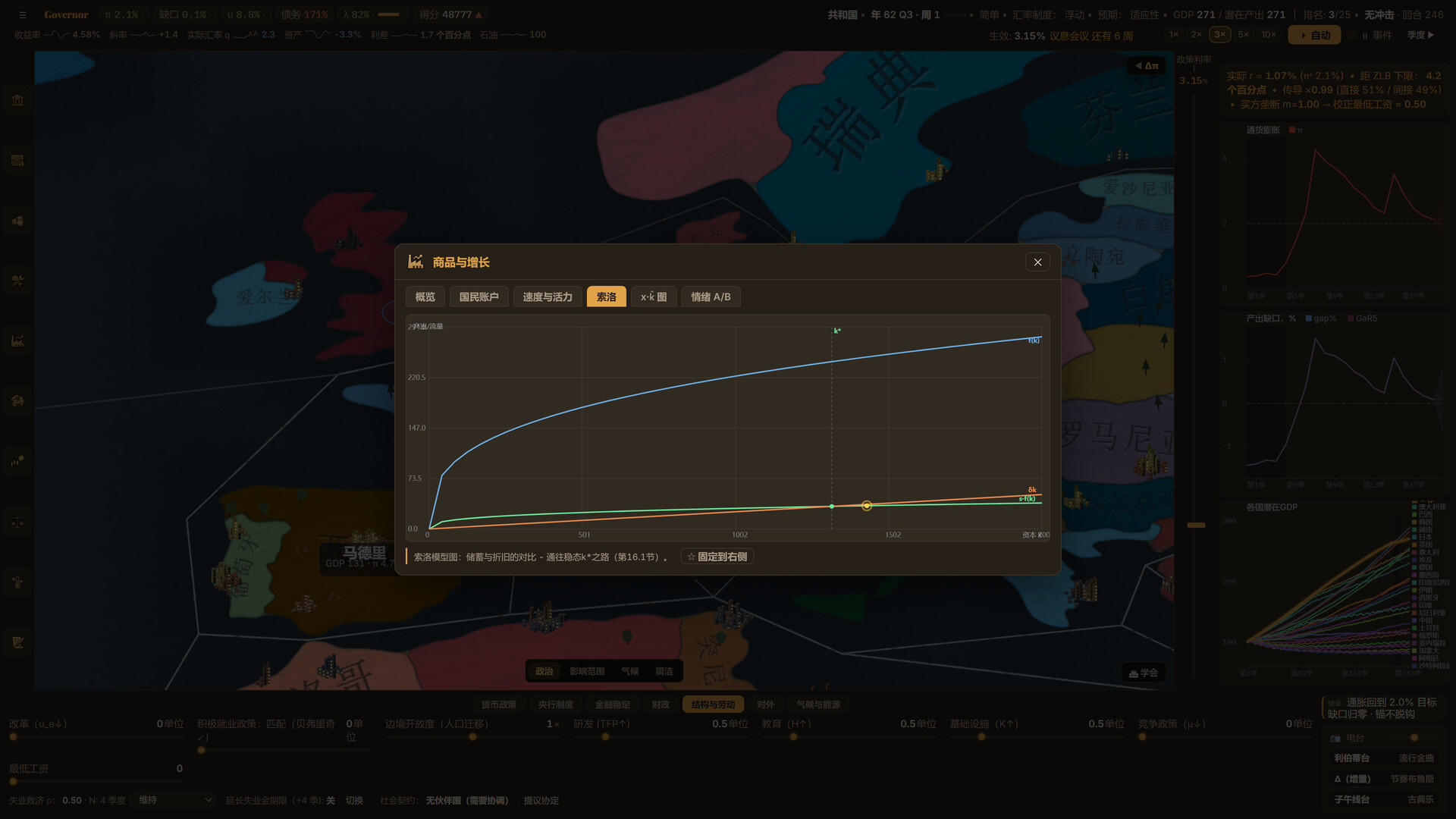Select 政治 map mode

point(544,671)
